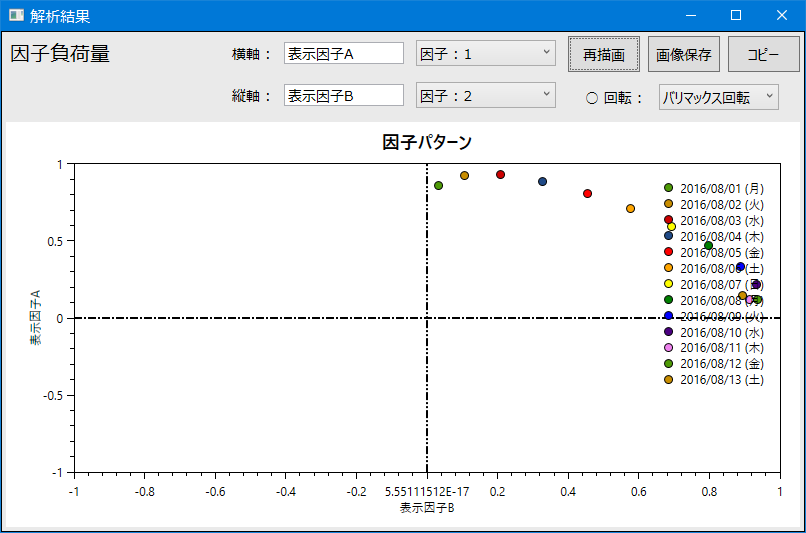Select legend entry 2016/08/11 (木)
This screenshot has height=533, width=806.
714,348
